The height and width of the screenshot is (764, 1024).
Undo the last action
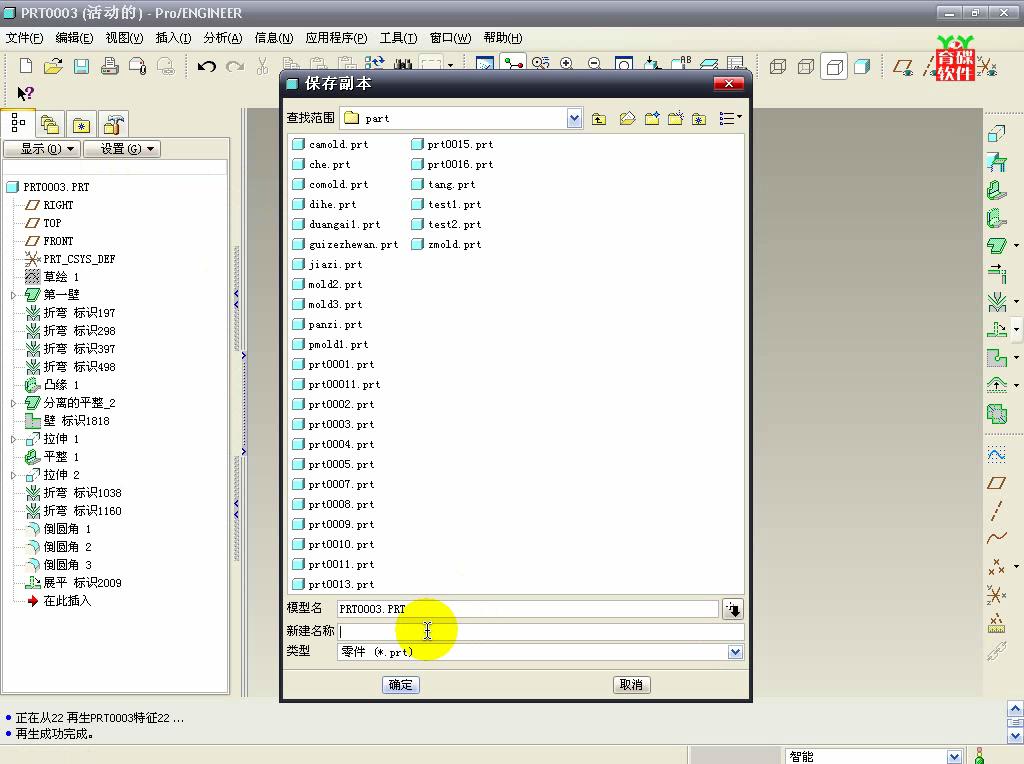point(206,66)
